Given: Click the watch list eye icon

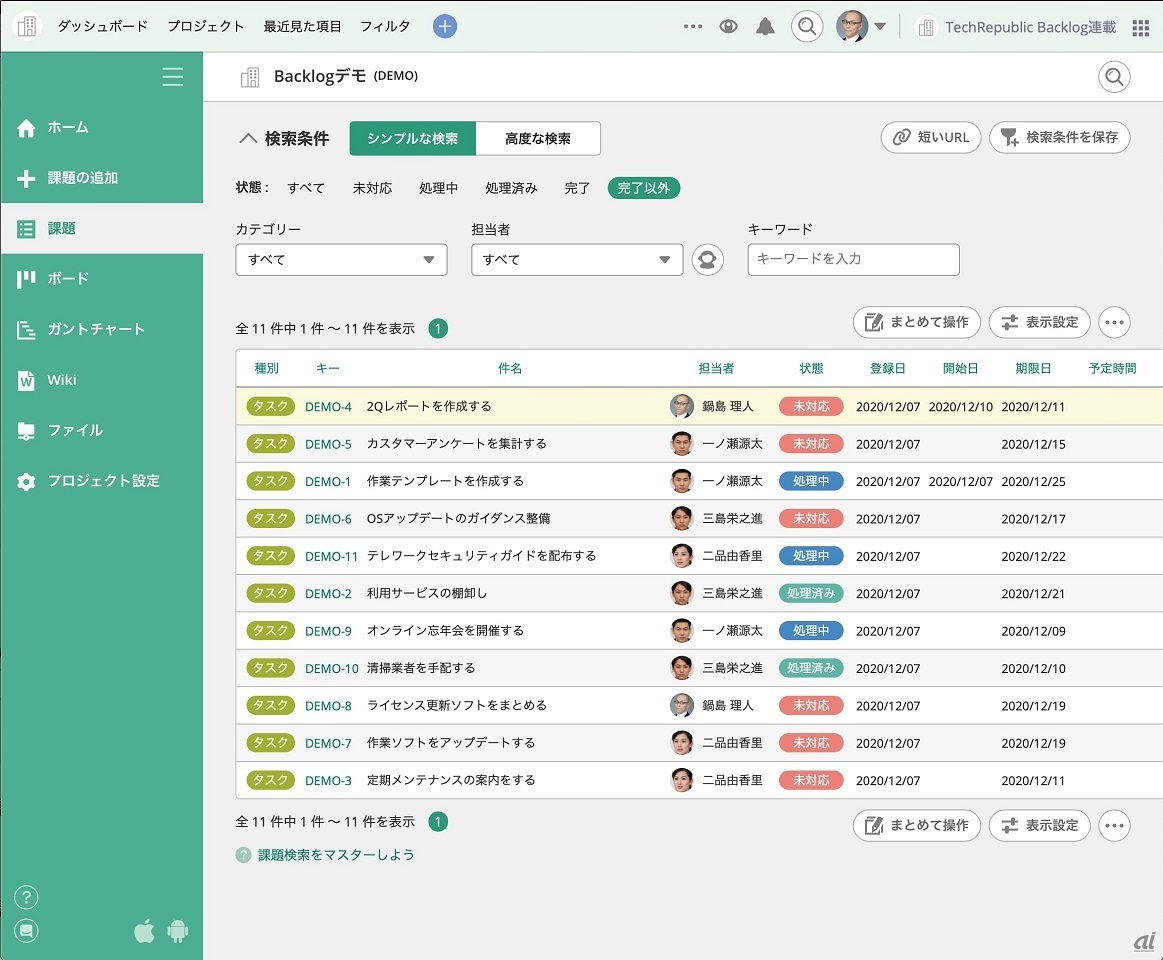Looking at the screenshot, I should pyautogui.click(x=729, y=27).
